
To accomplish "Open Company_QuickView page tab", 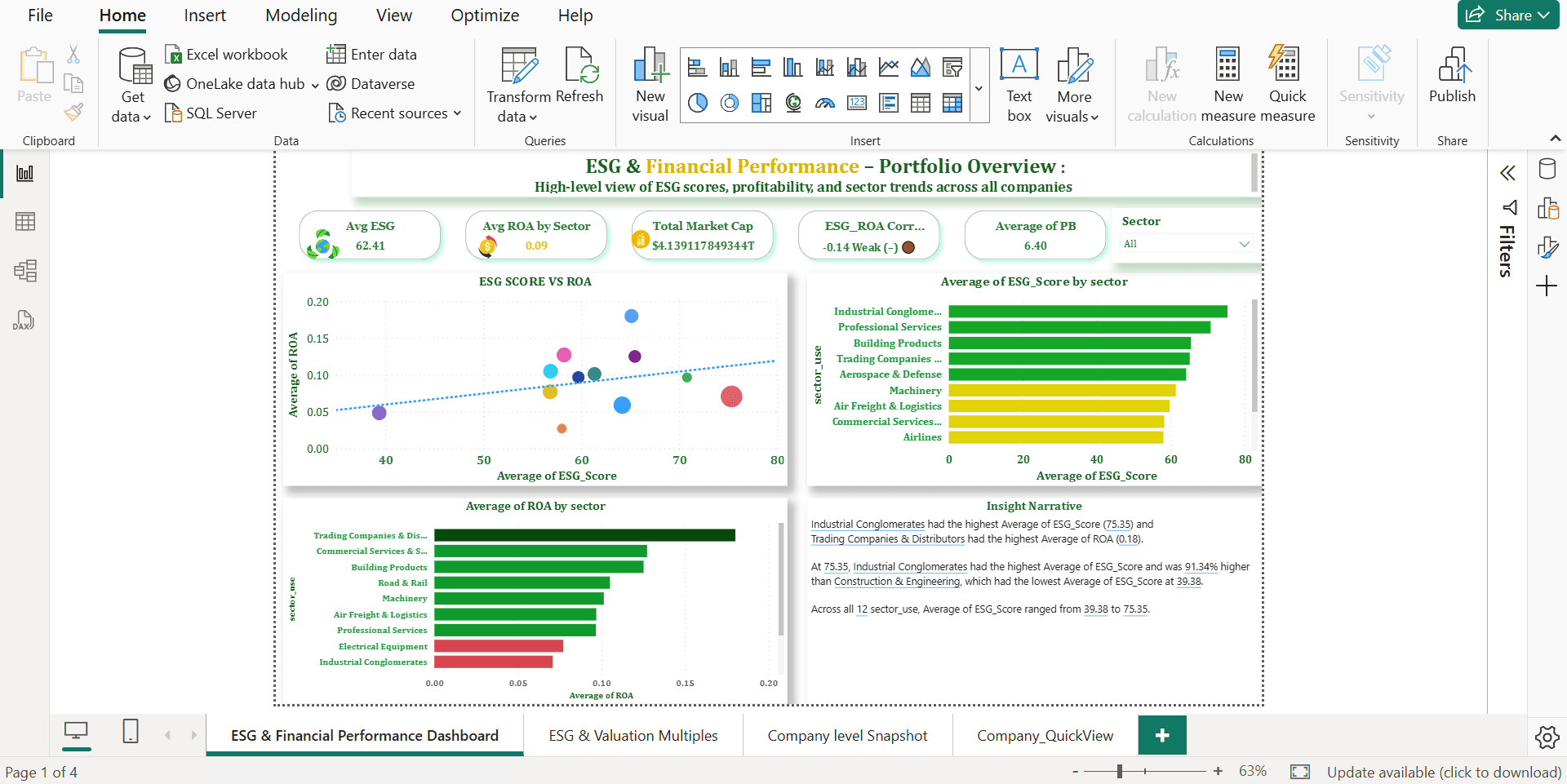I will (1045, 736).
